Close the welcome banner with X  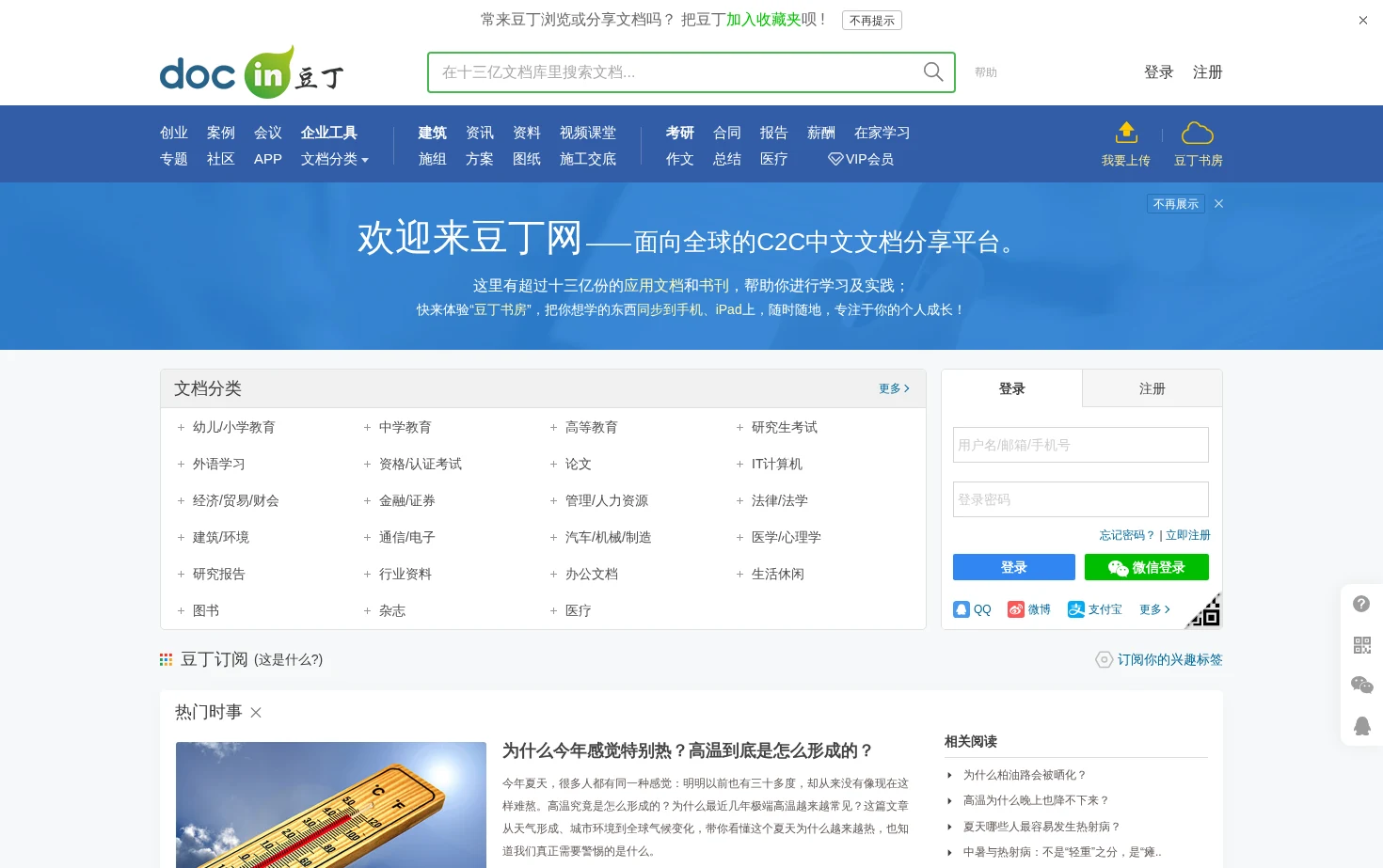pyautogui.click(x=1218, y=203)
